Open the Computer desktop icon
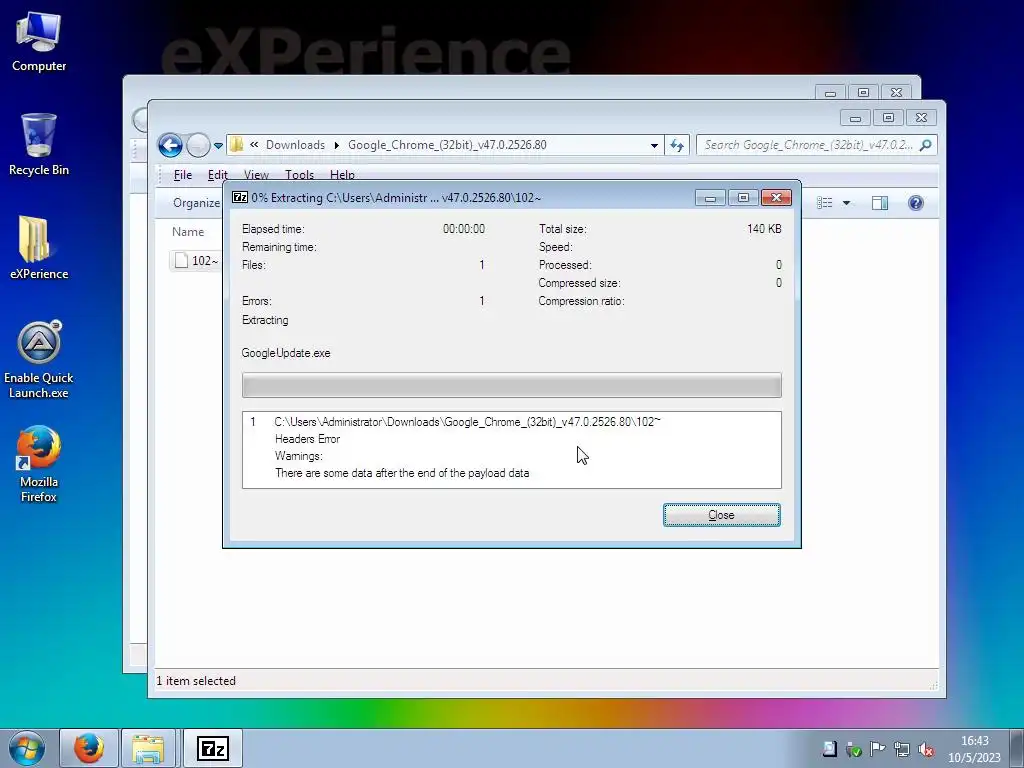Image resolution: width=1024 pixels, height=768 pixels. (x=39, y=43)
